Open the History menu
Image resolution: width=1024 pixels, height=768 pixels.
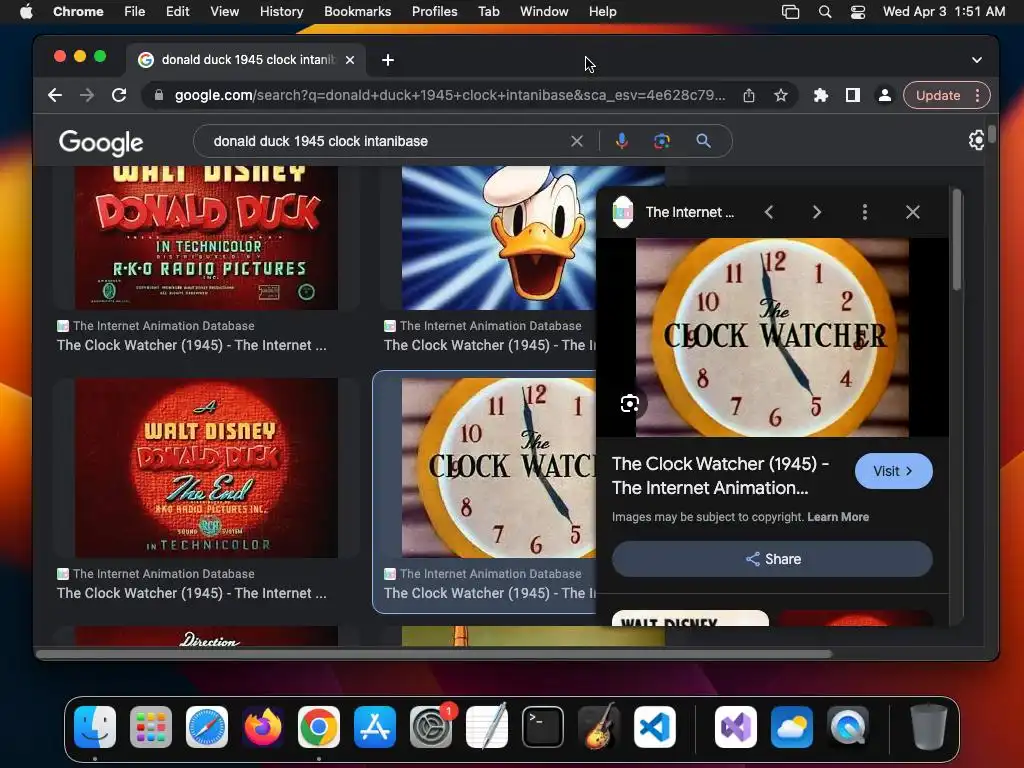(x=281, y=12)
